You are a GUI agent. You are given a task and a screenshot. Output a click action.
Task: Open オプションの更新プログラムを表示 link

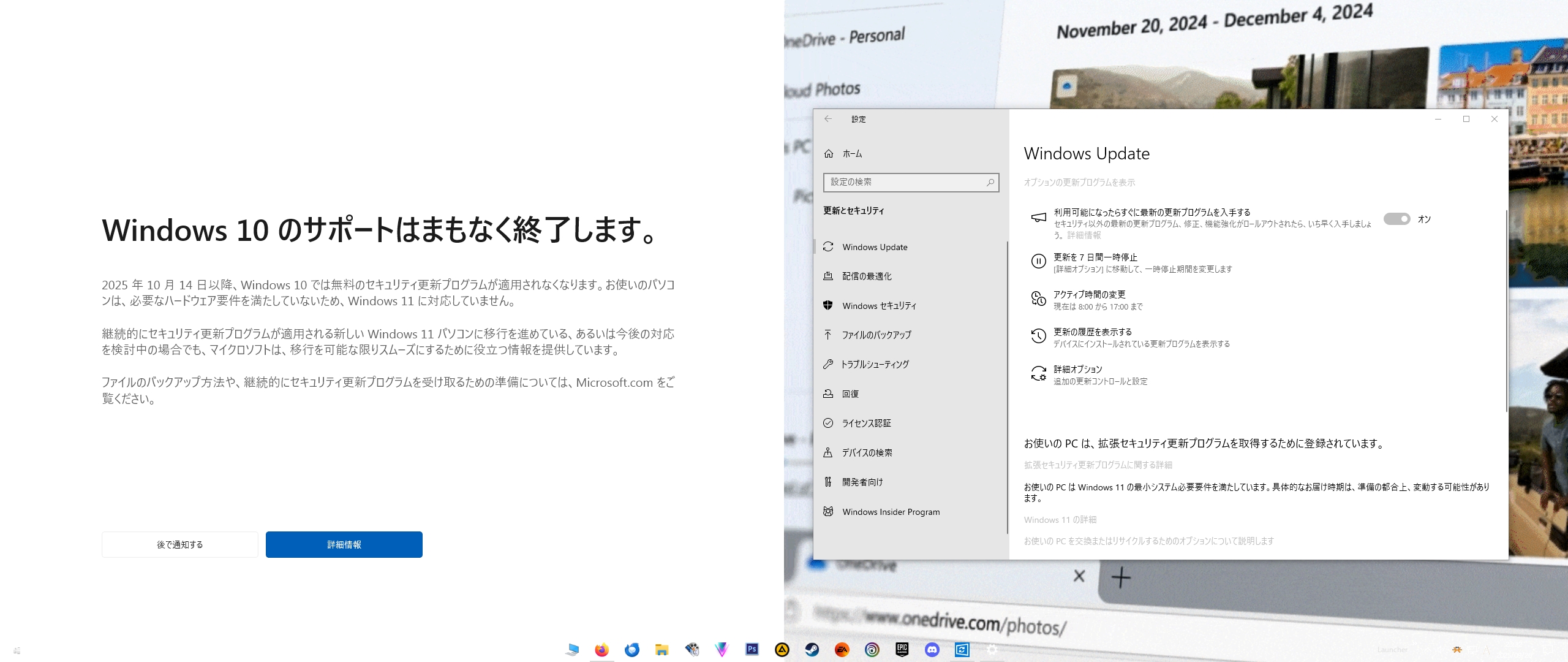pos(1079,183)
